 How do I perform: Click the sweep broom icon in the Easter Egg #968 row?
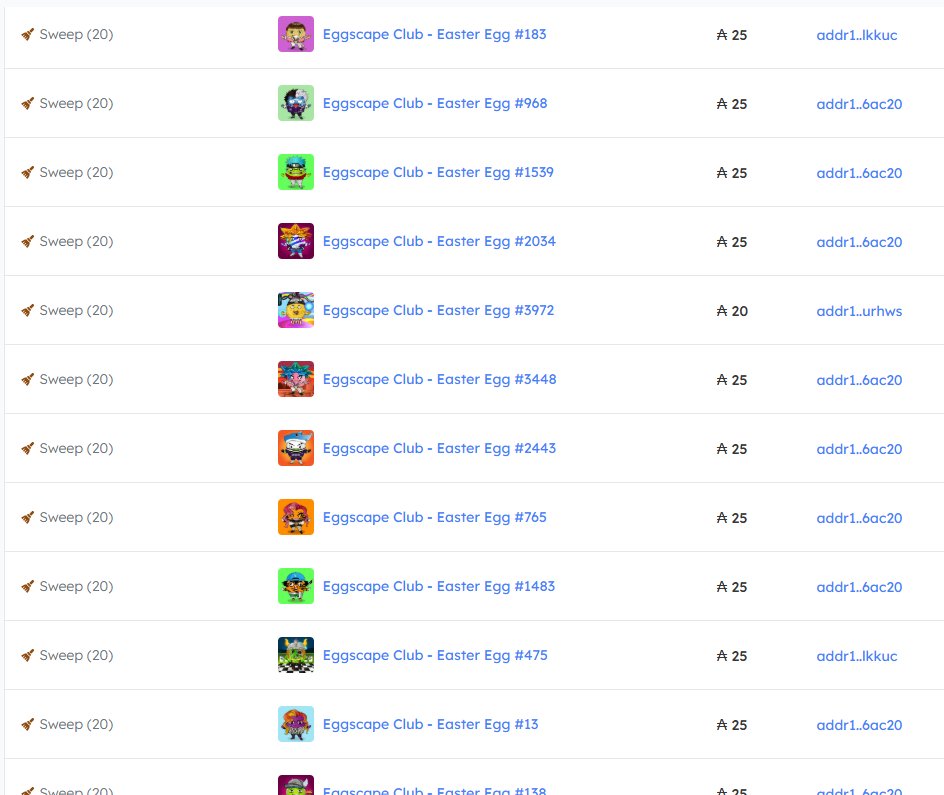28,104
